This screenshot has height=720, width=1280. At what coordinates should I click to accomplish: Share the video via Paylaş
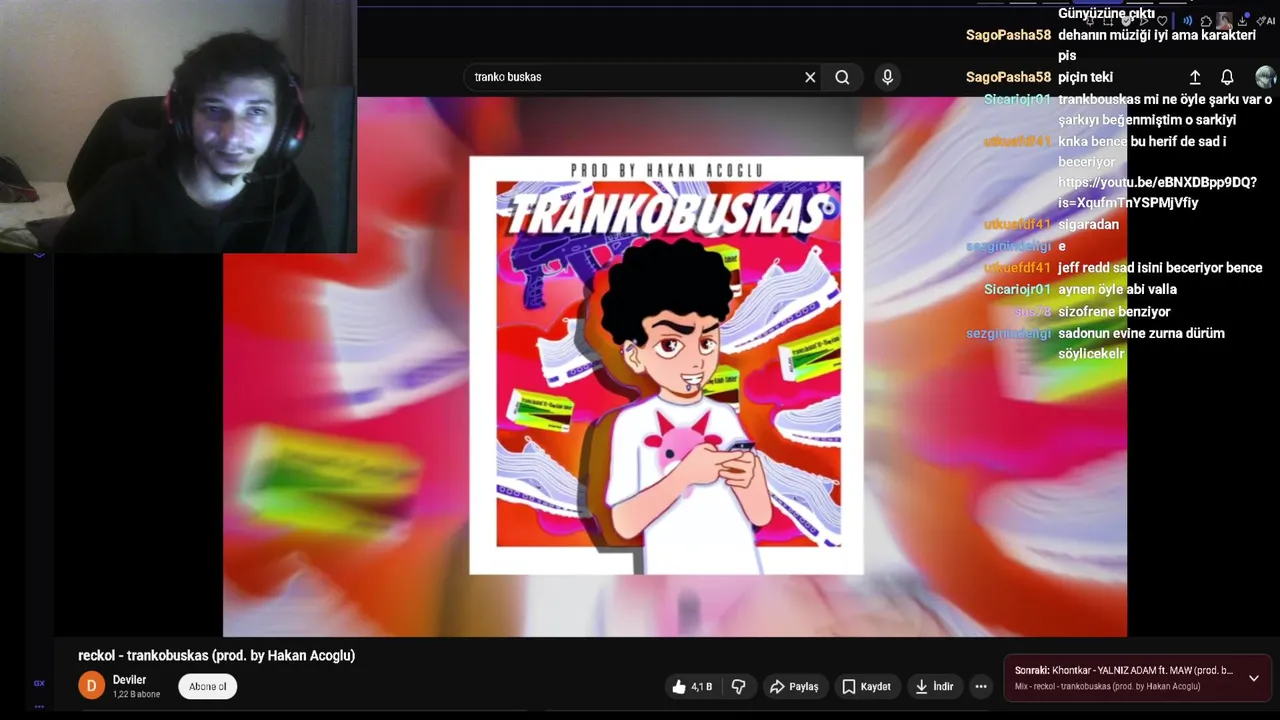(794, 686)
